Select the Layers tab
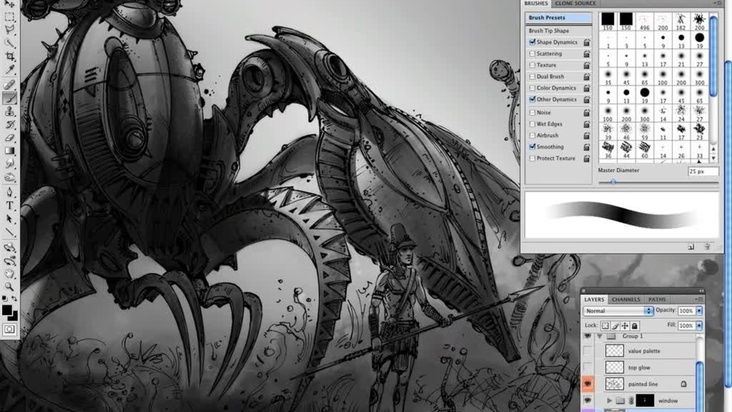732x412 pixels. click(594, 300)
